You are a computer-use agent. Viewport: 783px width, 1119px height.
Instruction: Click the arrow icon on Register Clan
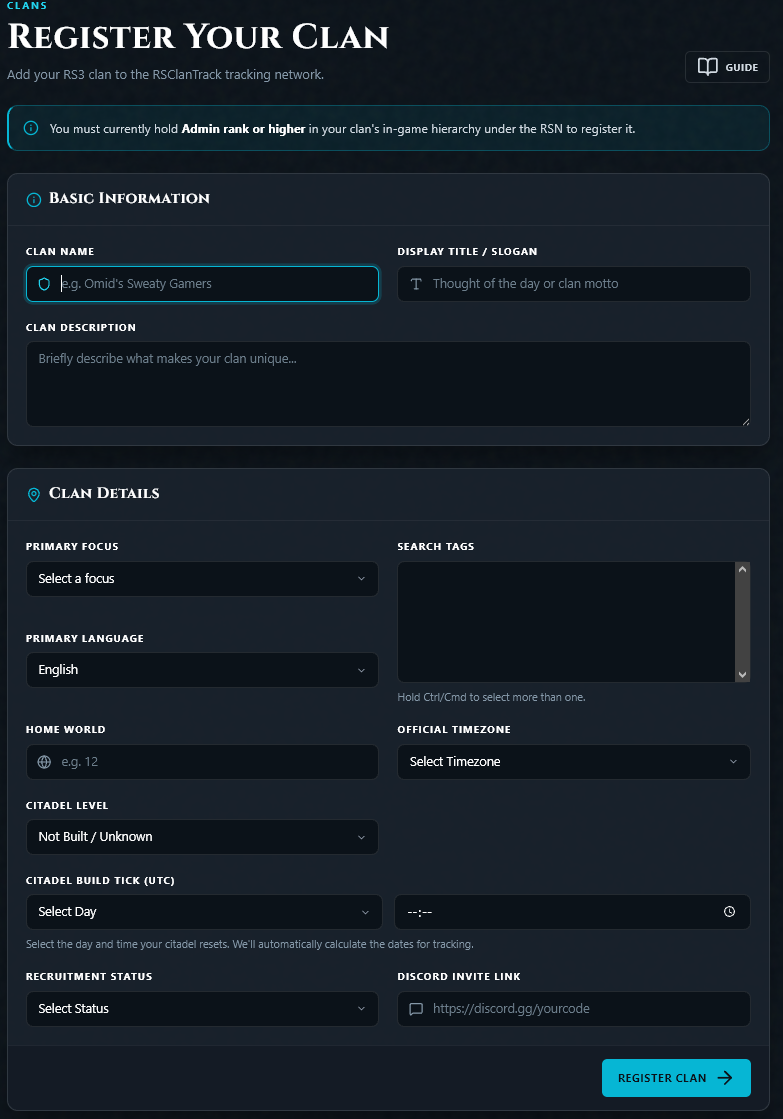pyautogui.click(x=725, y=1078)
